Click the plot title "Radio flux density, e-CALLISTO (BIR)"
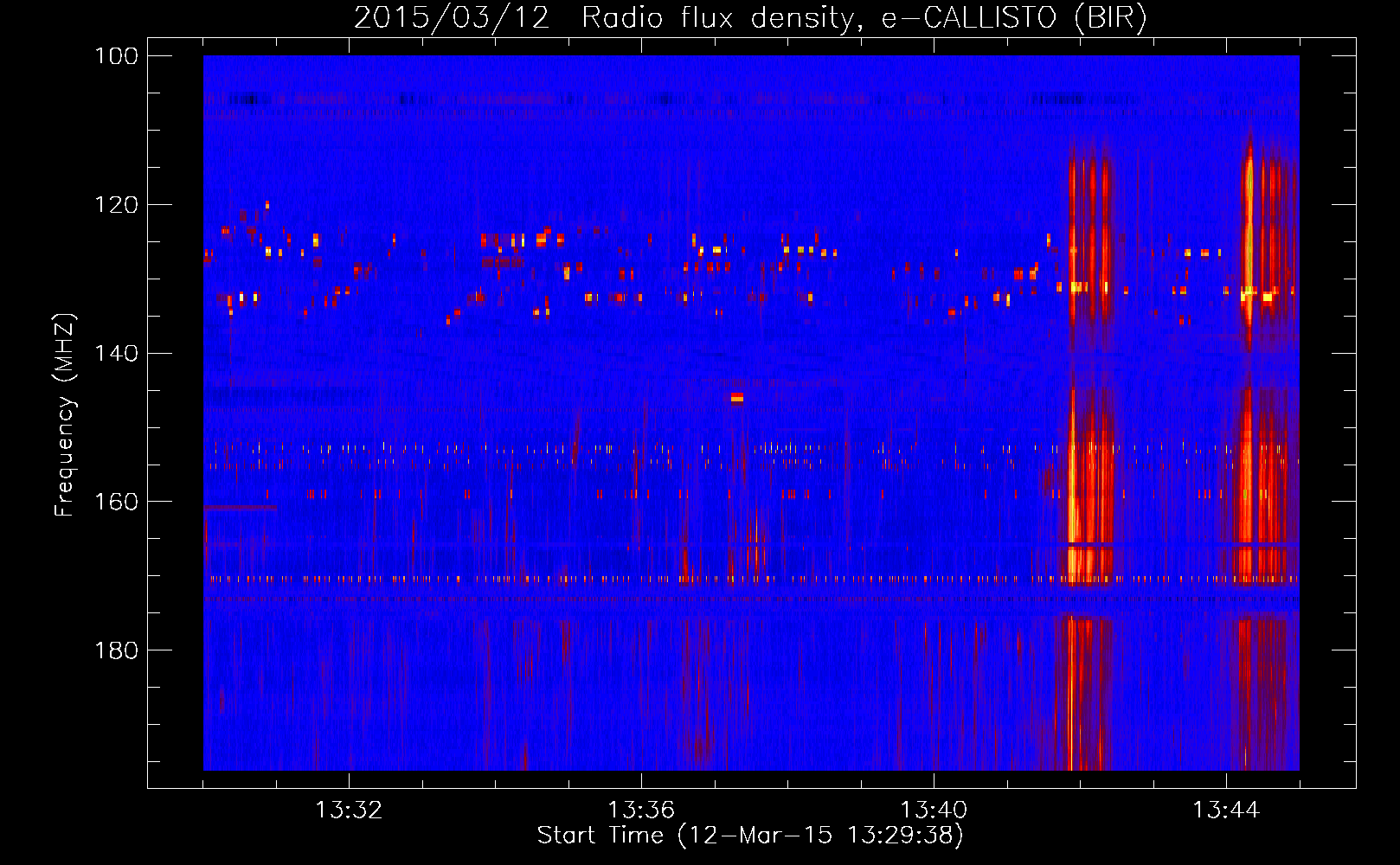The height and width of the screenshot is (865, 1400). (x=864, y=17)
